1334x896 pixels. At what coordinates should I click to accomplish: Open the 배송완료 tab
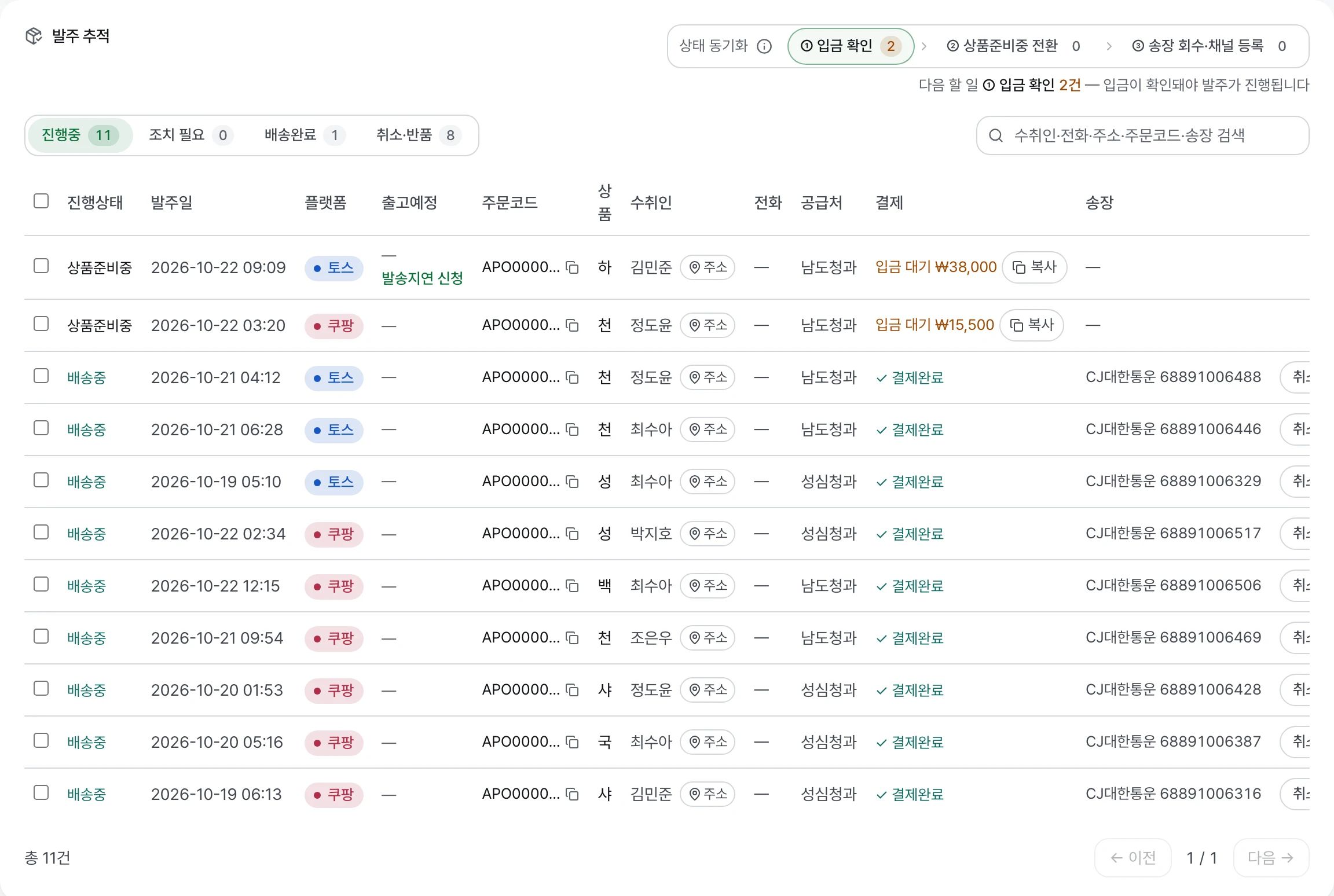click(x=305, y=135)
